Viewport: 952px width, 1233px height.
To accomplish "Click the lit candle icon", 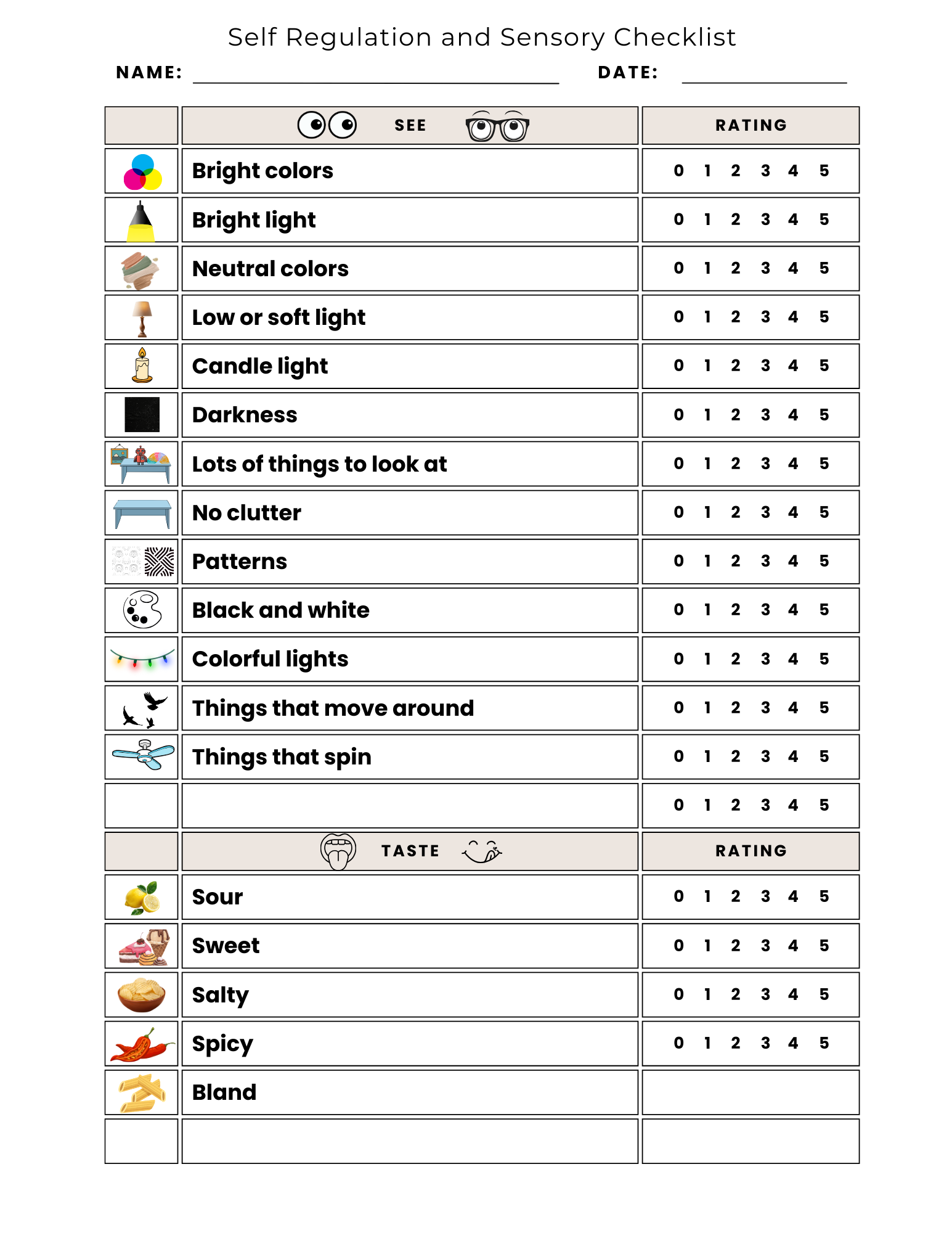I will (142, 366).
